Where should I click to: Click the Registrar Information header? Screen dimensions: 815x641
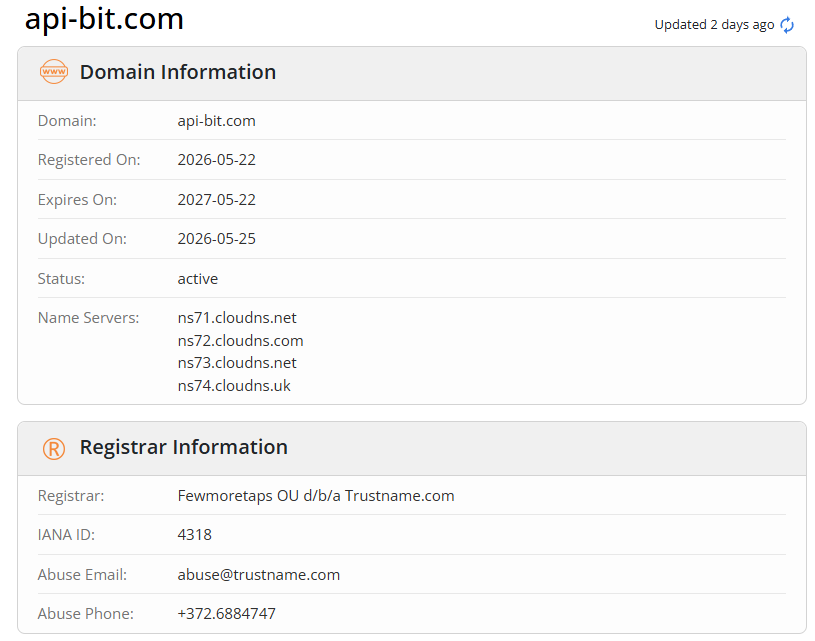click(x=183, y=447)
